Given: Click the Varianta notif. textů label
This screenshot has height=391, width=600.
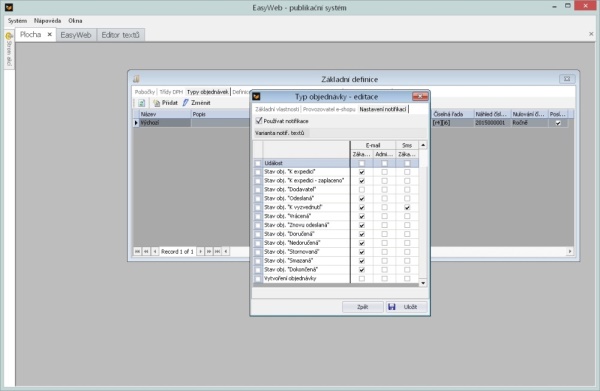Looking at the screenshot, I should click(x=280, y=133).
